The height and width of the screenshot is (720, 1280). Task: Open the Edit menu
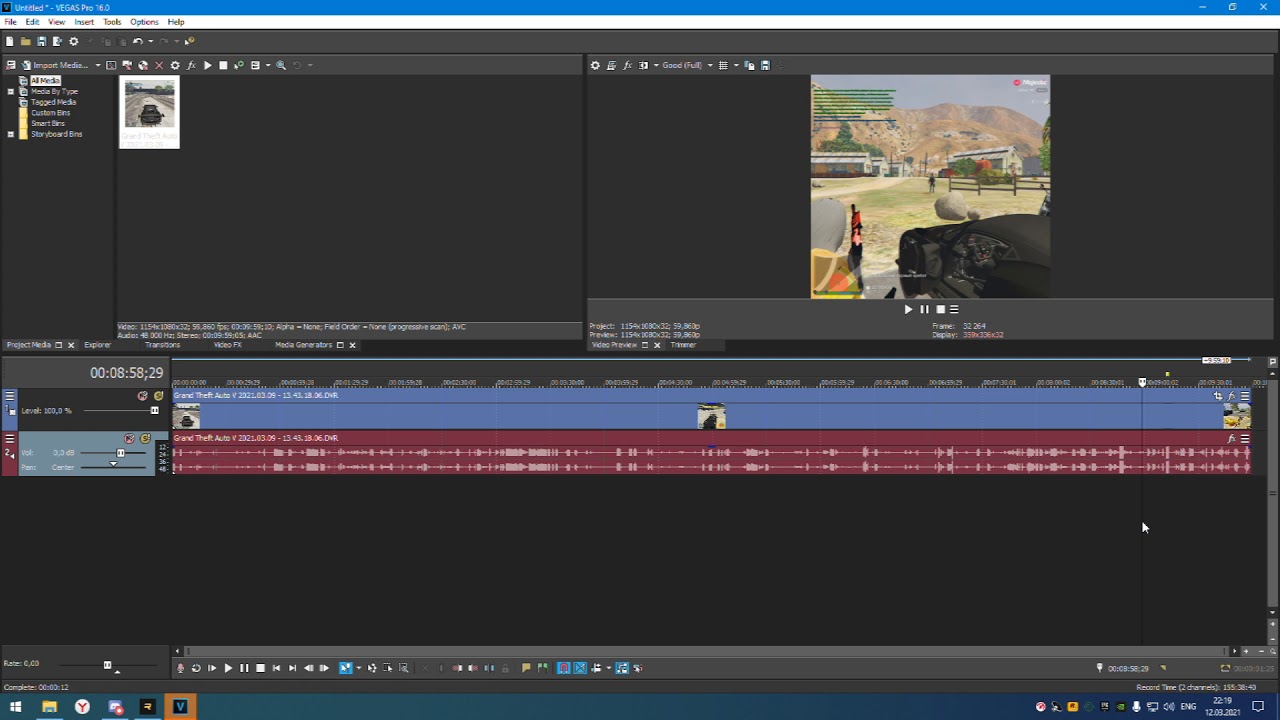click(x=33, y=22)
